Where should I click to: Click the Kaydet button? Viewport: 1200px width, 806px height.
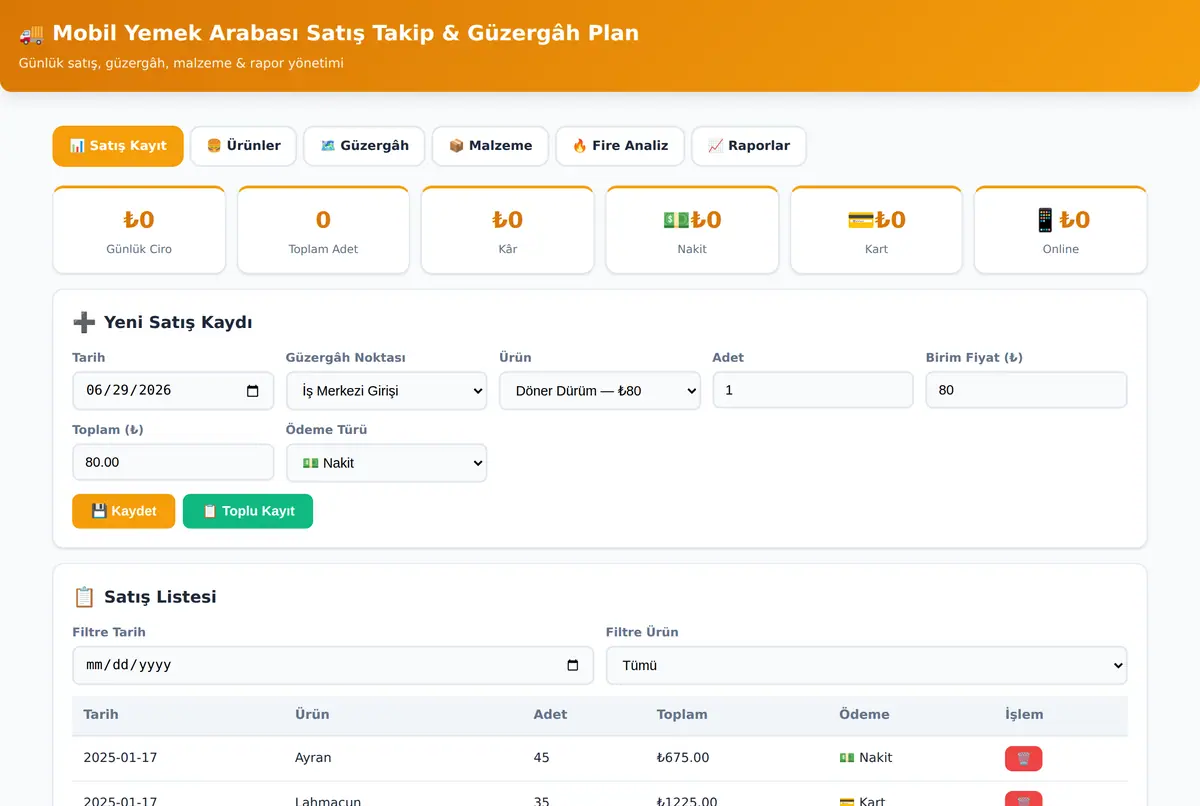(x=124, y=511)
